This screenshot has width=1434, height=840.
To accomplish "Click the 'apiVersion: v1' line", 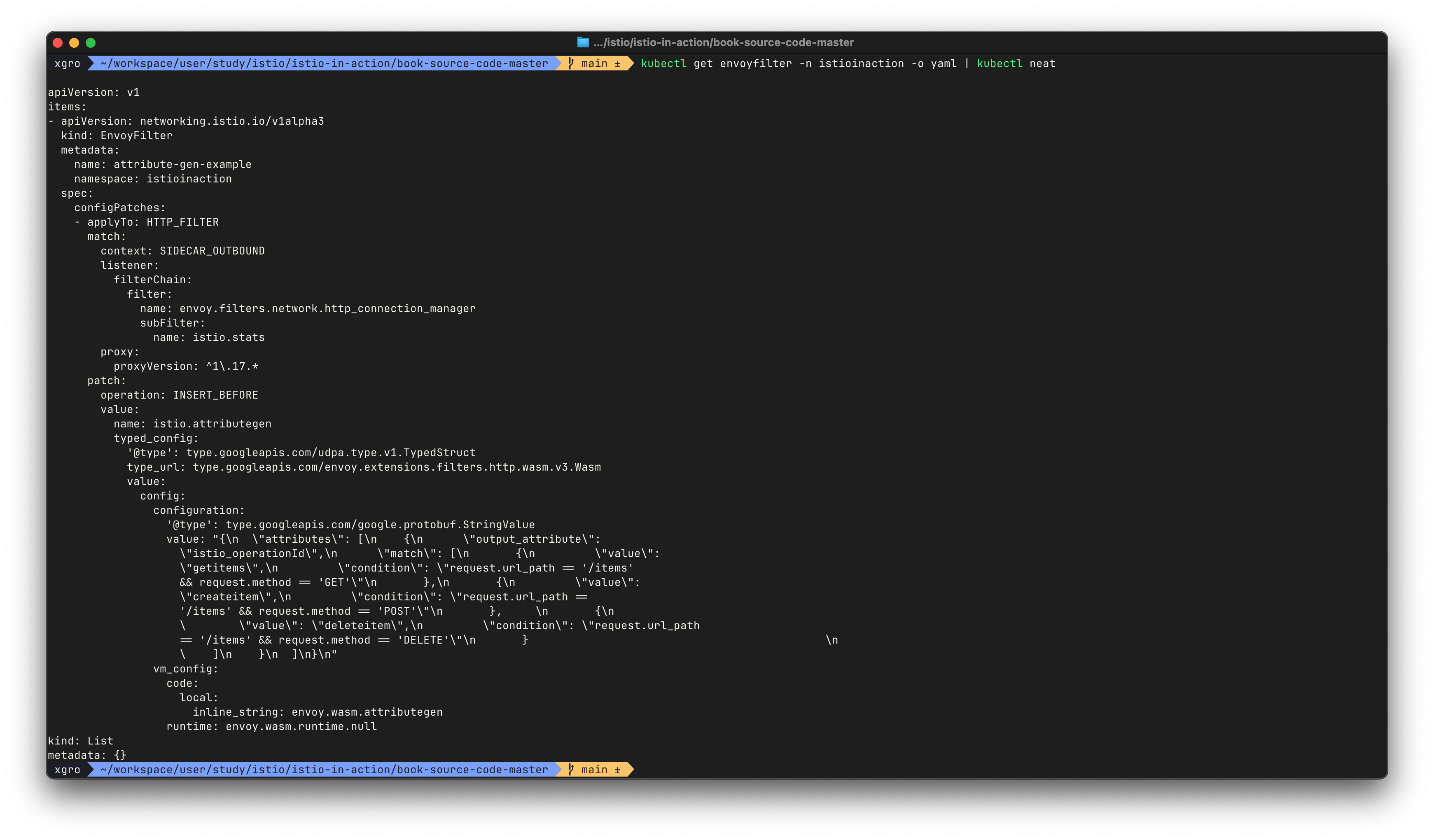I will tap(94, 92).
